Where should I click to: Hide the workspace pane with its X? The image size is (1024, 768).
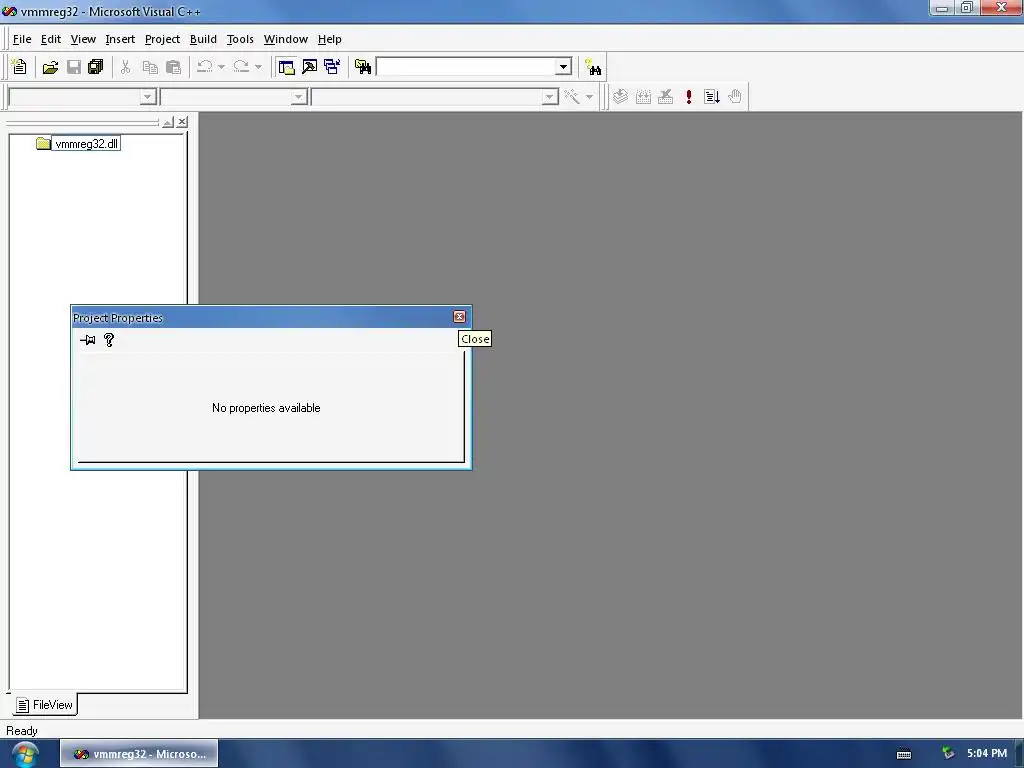pos(182,122)
